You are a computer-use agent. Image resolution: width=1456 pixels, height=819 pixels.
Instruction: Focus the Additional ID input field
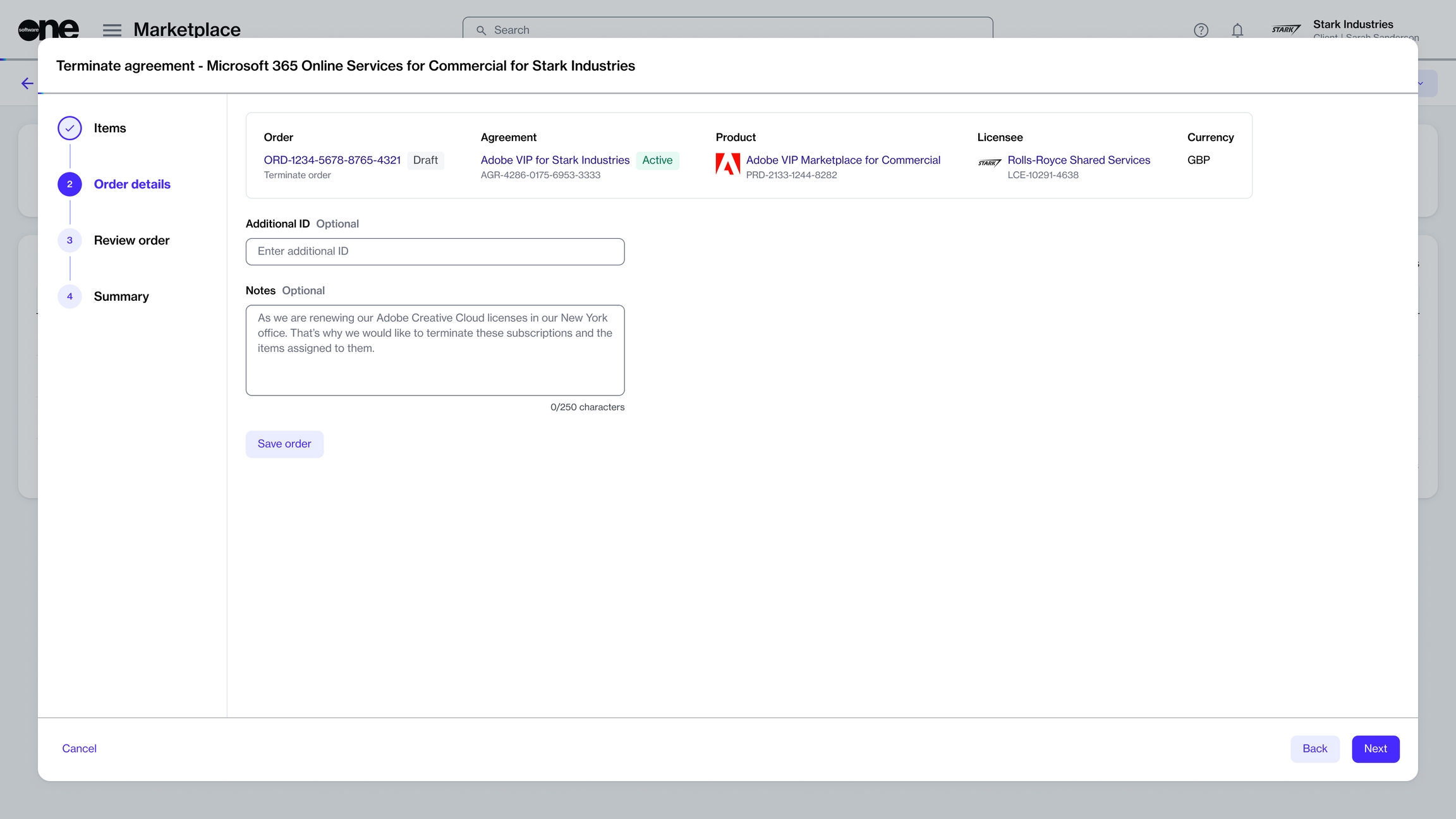pyautogui.click(x=435, y=252)
